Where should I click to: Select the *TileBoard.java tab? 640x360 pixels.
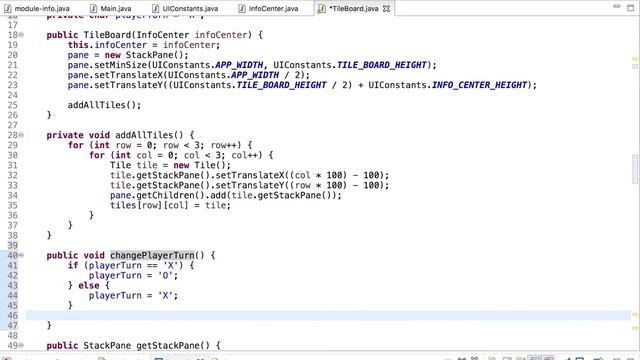[354, 8]
